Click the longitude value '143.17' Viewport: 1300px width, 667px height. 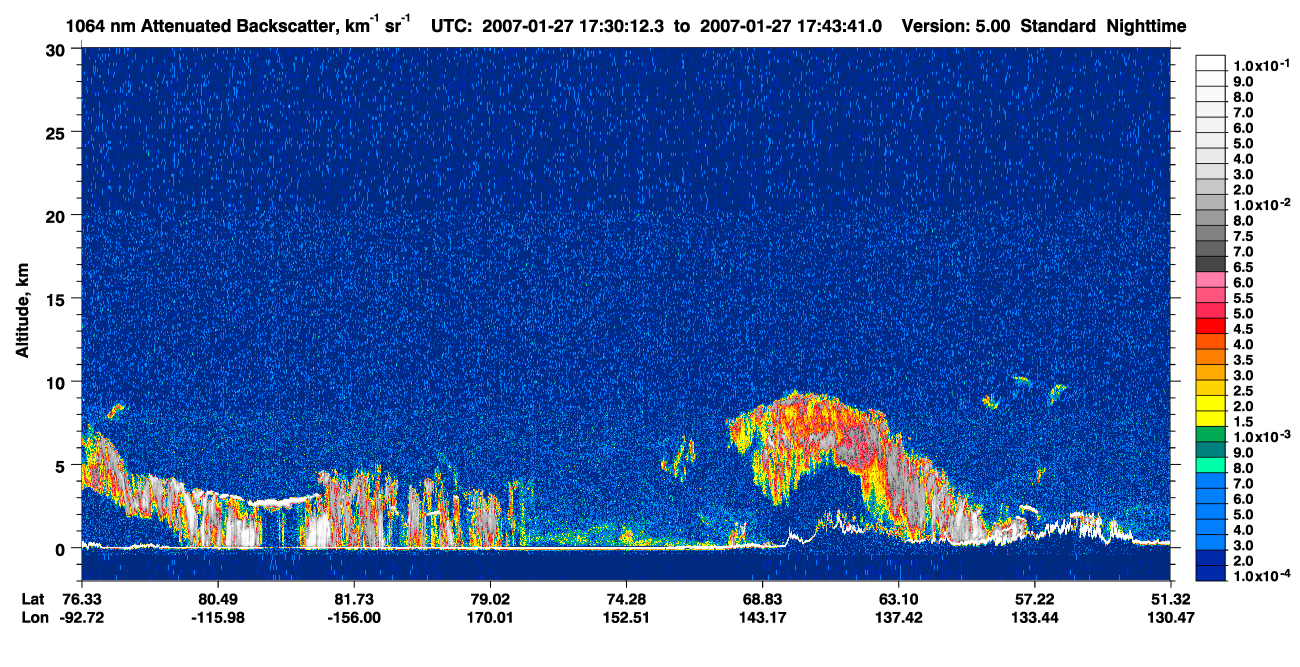(762, 617)
